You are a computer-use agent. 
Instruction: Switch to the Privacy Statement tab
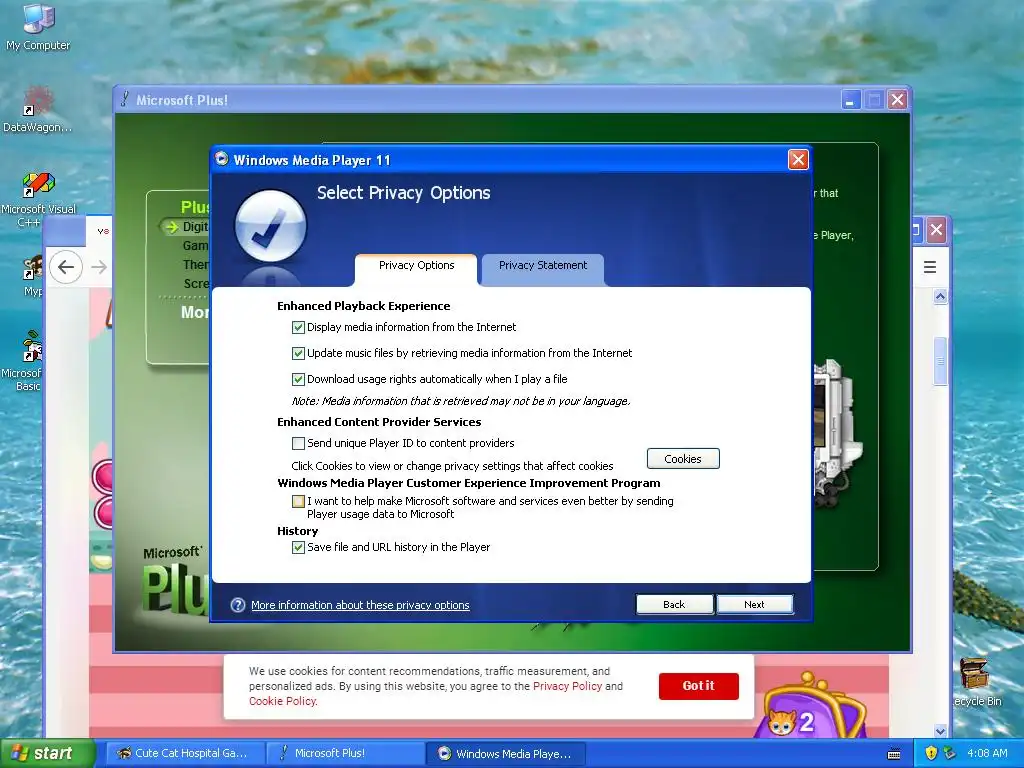[543, 268]
